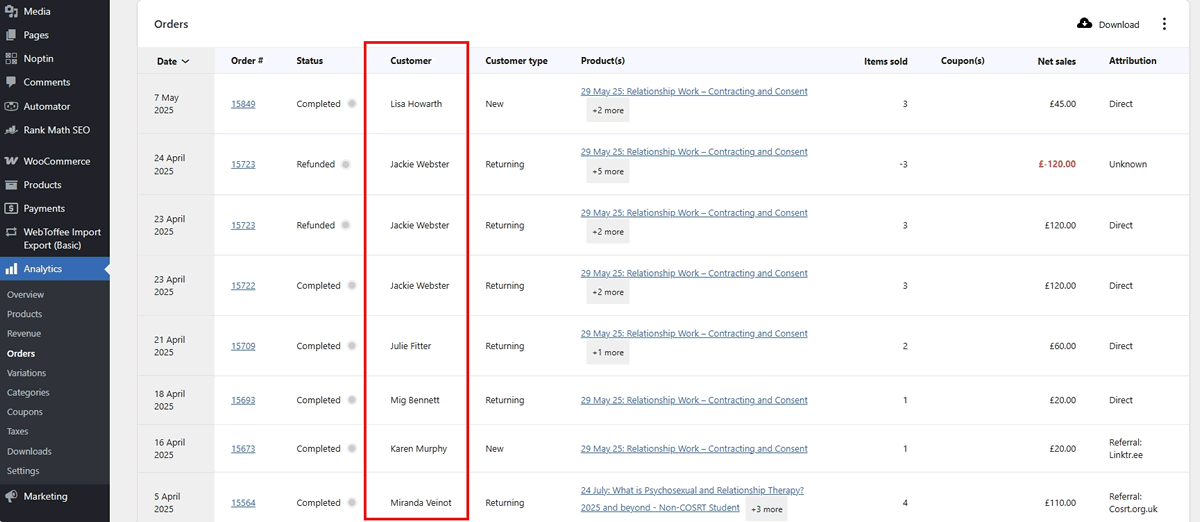Select customer name Mig Bennett

(x=415, y=400)
